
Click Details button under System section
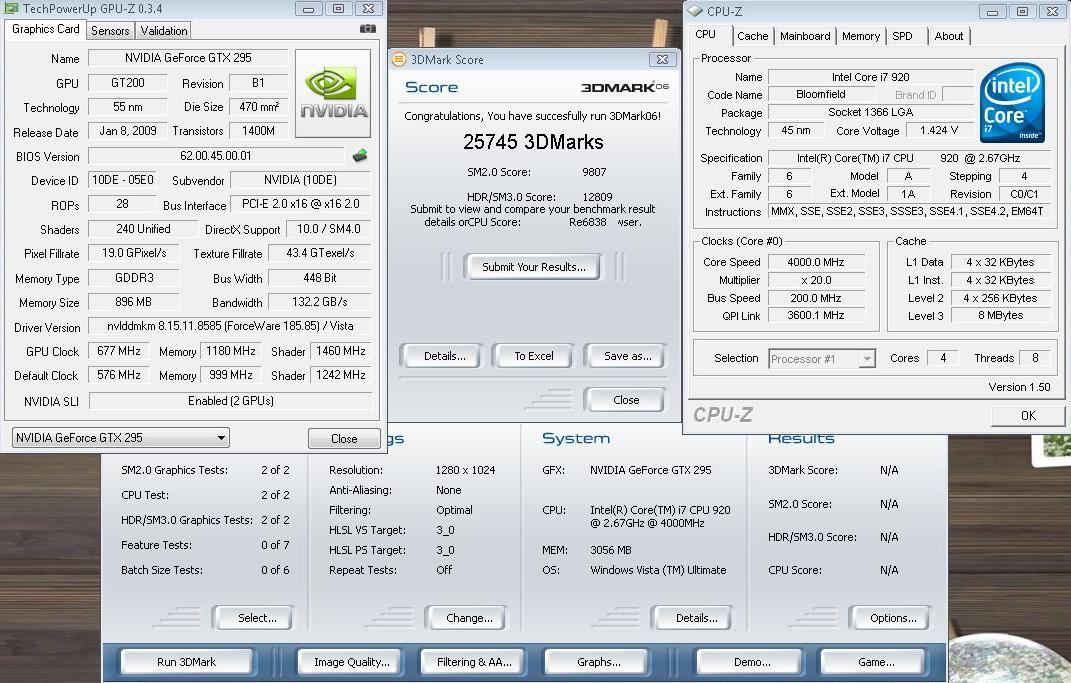click(695, 618)
